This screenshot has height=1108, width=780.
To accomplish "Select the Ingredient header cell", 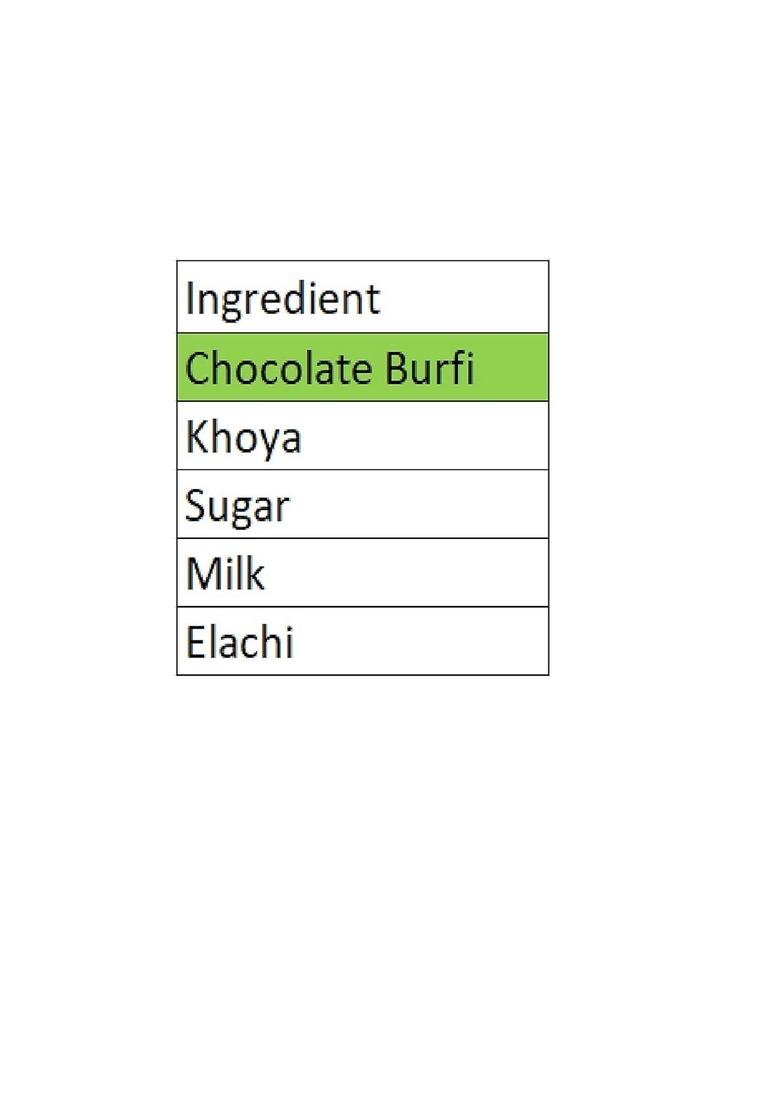I will [x=362, y=297].
